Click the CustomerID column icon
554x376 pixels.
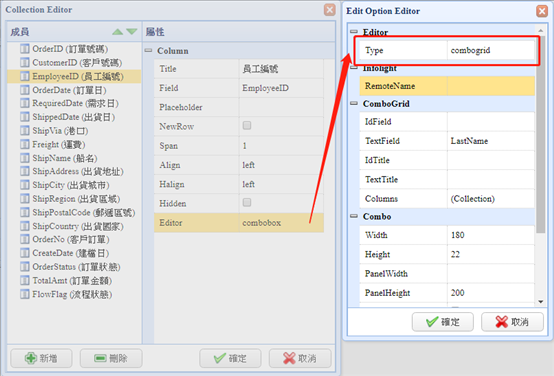tap(24, 62)
